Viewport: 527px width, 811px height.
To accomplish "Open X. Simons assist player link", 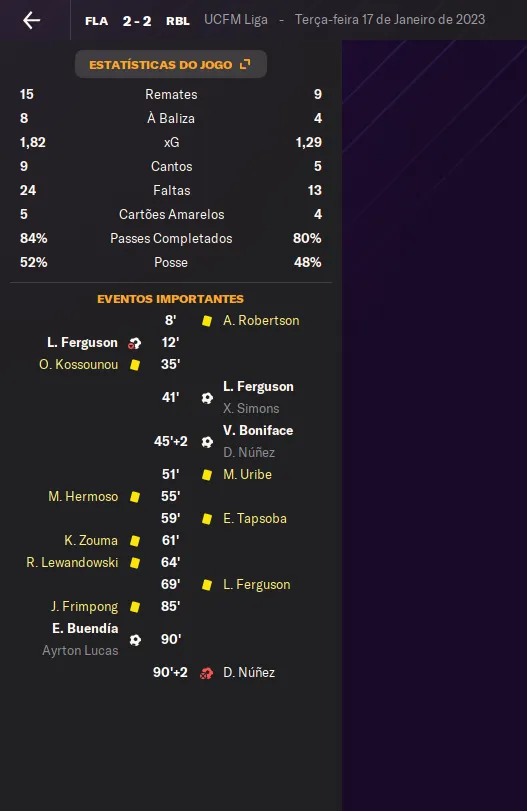I will (x=251, y=408).
